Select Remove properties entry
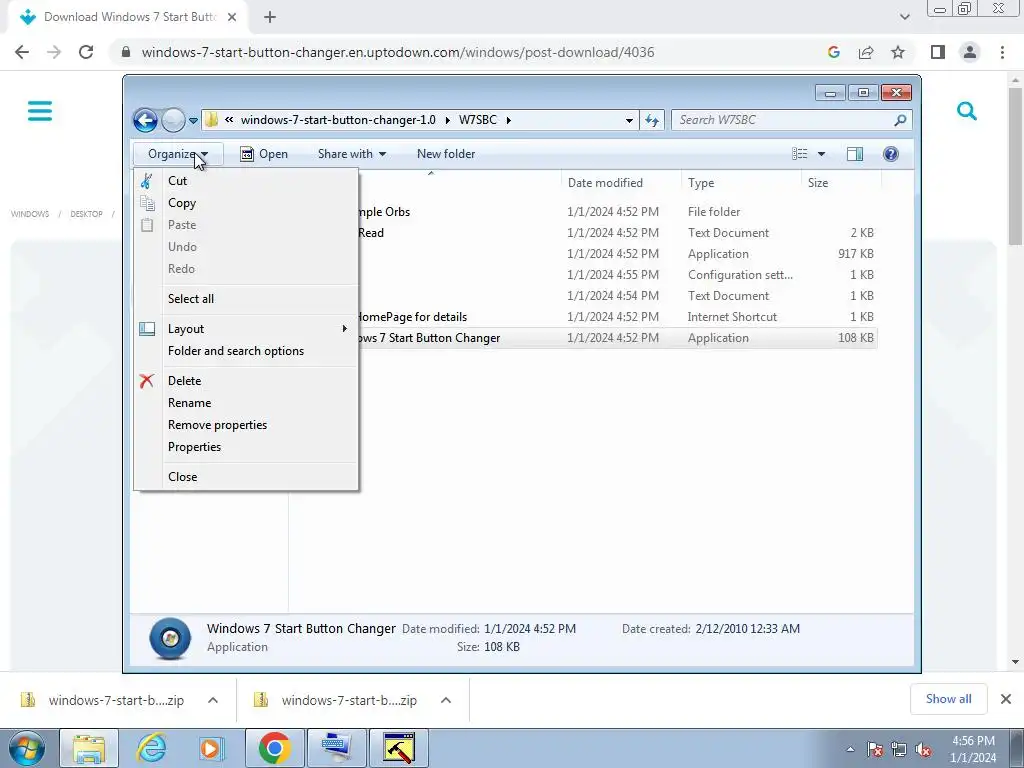1024x768 pixels. coord(246,425)
